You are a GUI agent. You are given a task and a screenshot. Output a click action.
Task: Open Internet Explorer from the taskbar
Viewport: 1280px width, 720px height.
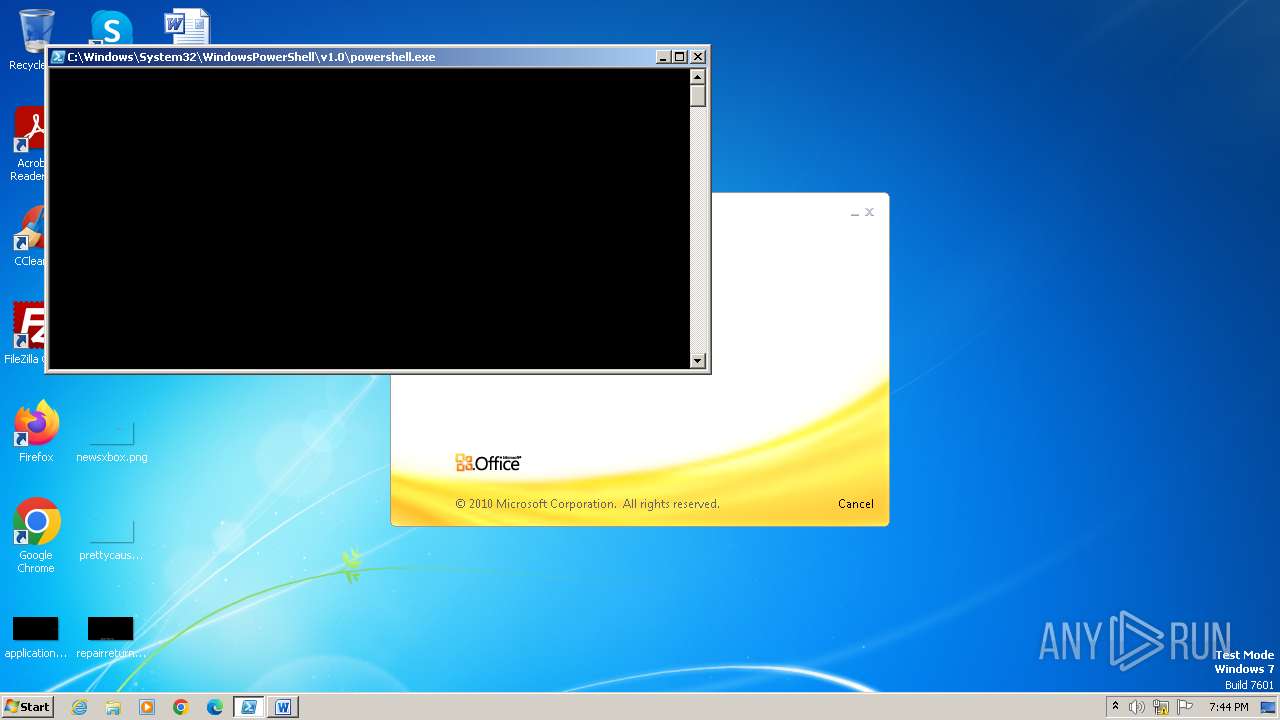[79, 707]
